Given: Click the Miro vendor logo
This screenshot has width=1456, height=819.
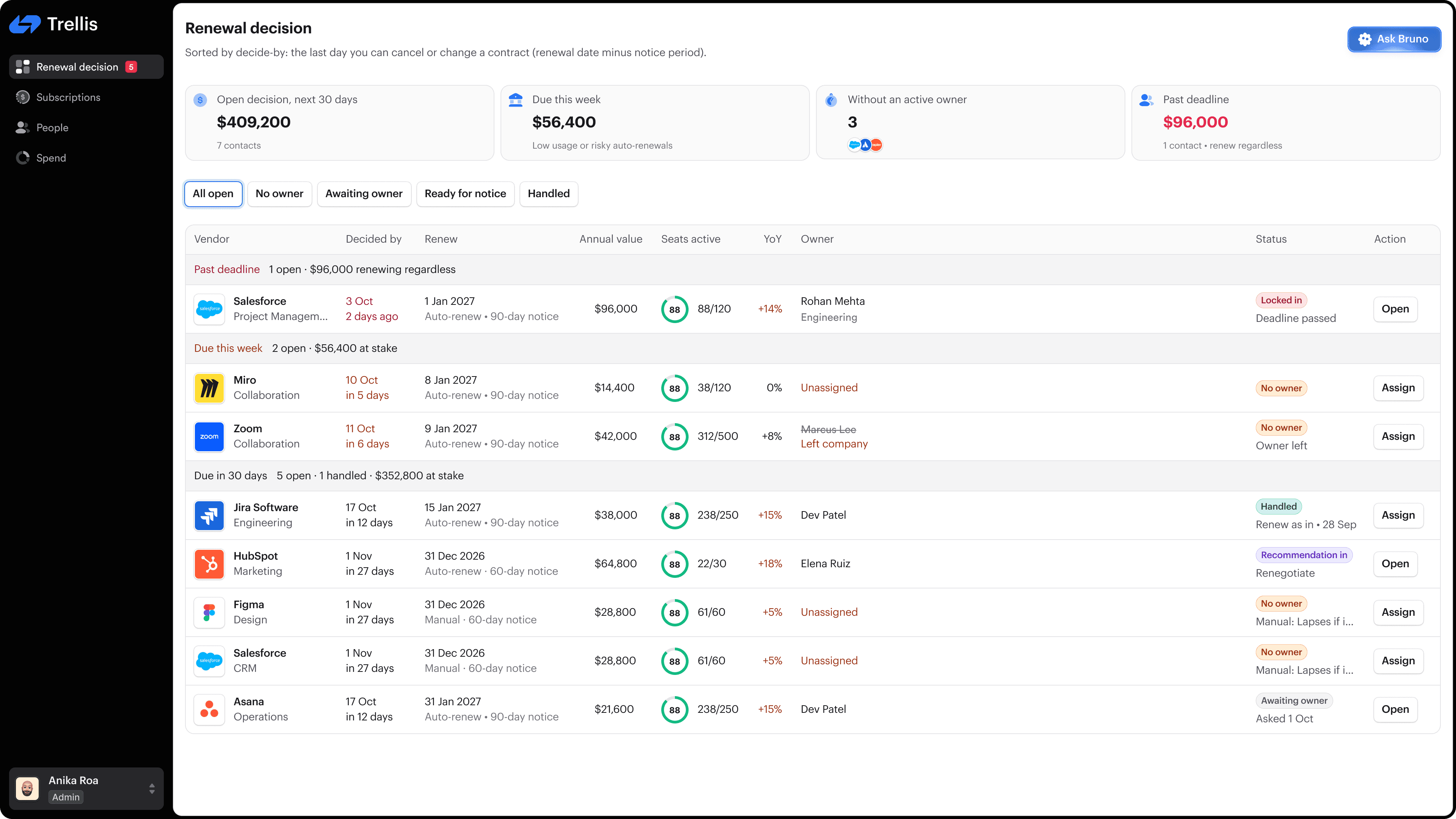Looking at the screenshot, I should (x=209, y=388).
